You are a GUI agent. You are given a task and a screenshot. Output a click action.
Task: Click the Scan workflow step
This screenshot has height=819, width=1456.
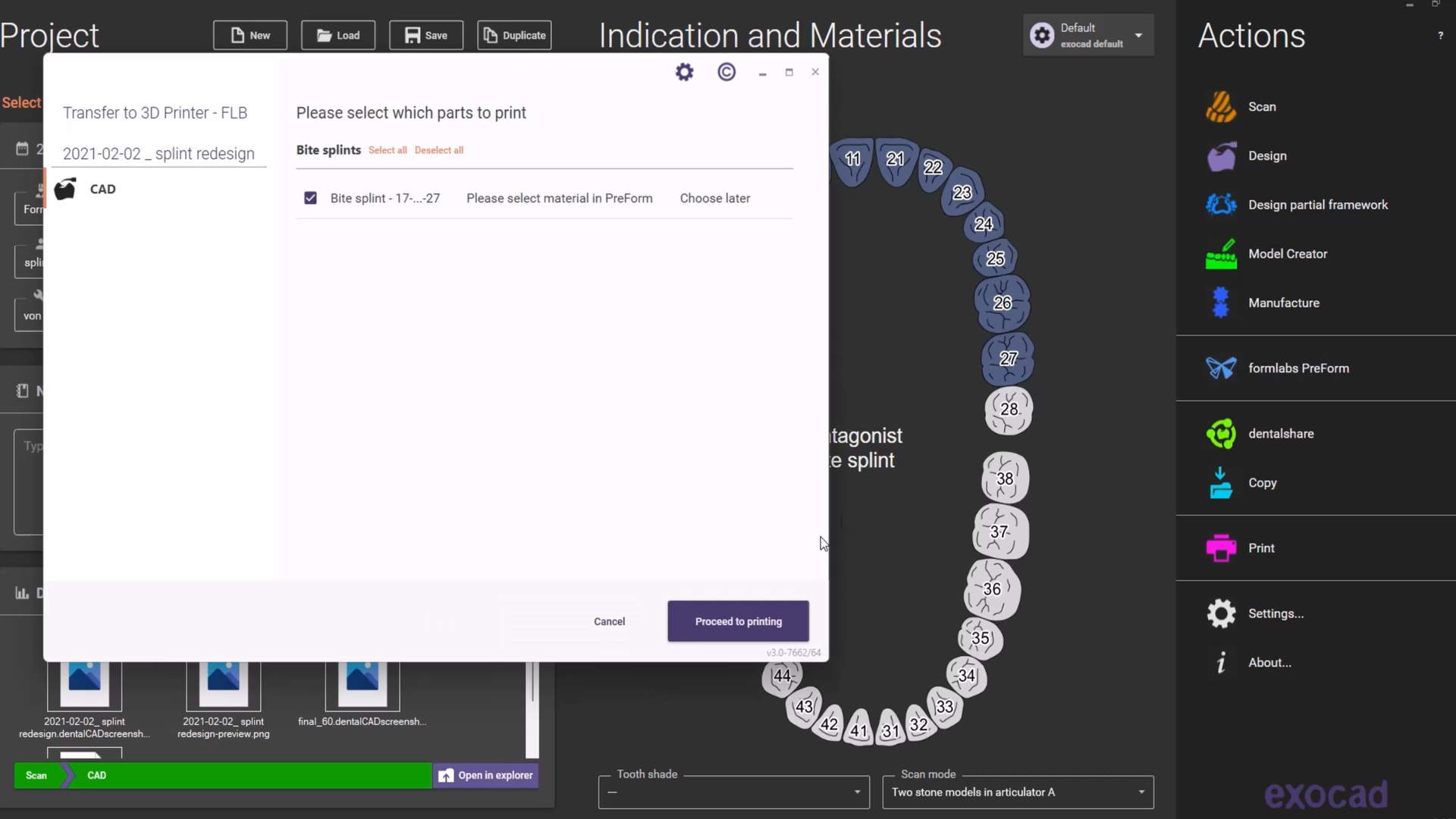(x=36, y=776)
